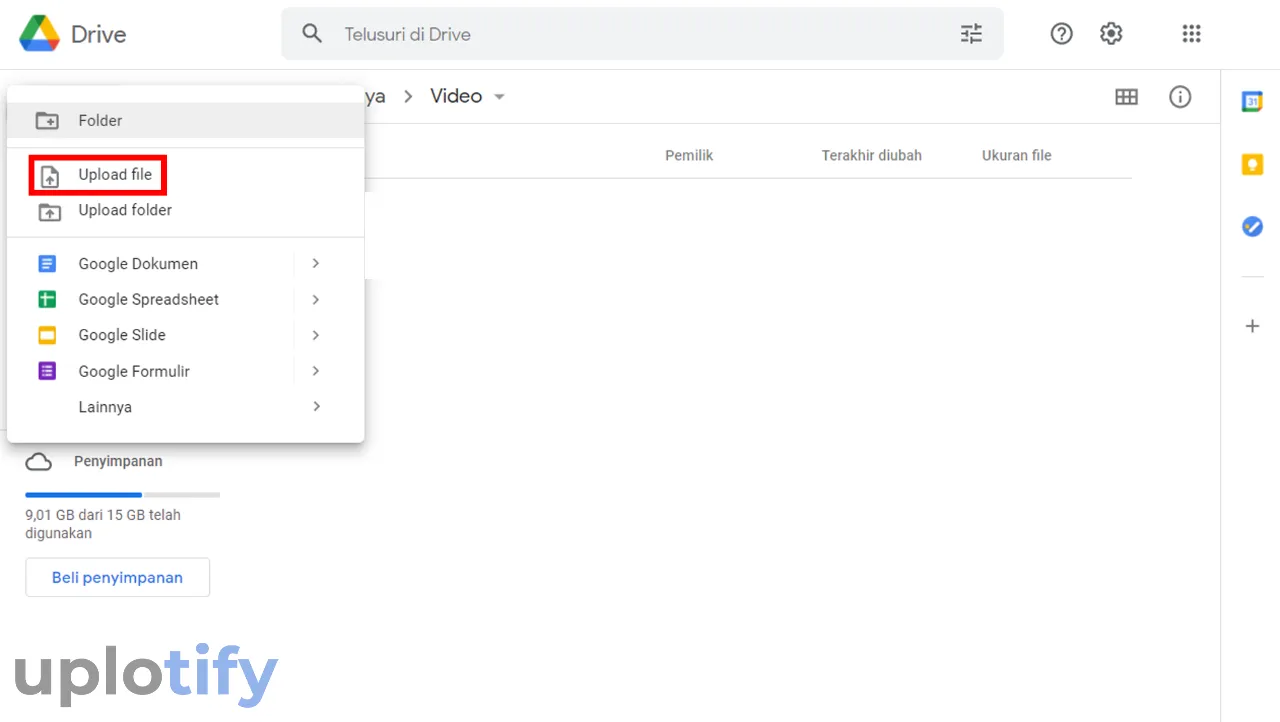Screen dimensions: 1280x722
Task: Click the Google Formulir purple icon
Action: [47, 371]
